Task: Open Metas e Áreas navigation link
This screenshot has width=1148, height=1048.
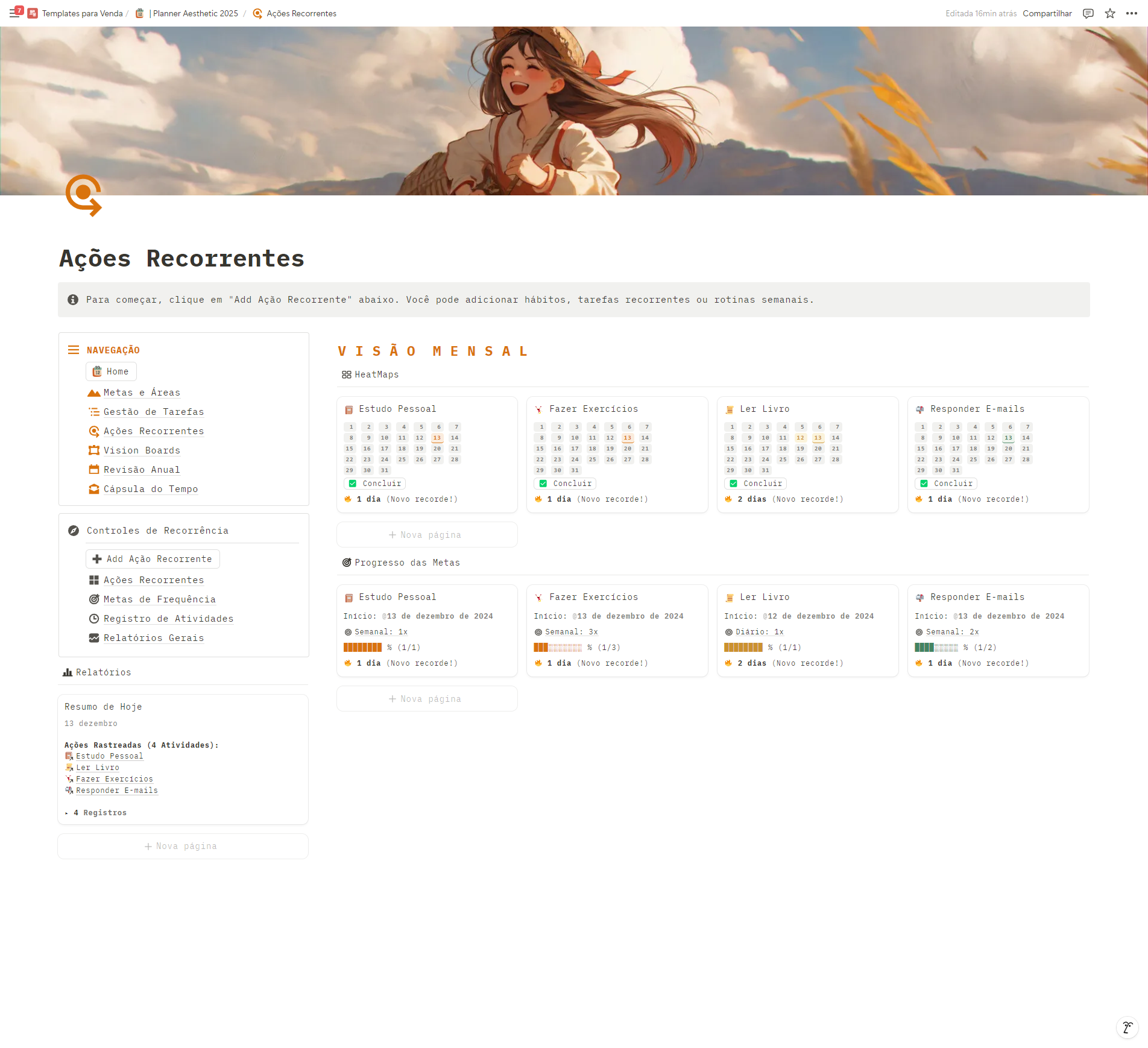Action: pos(142,393)
